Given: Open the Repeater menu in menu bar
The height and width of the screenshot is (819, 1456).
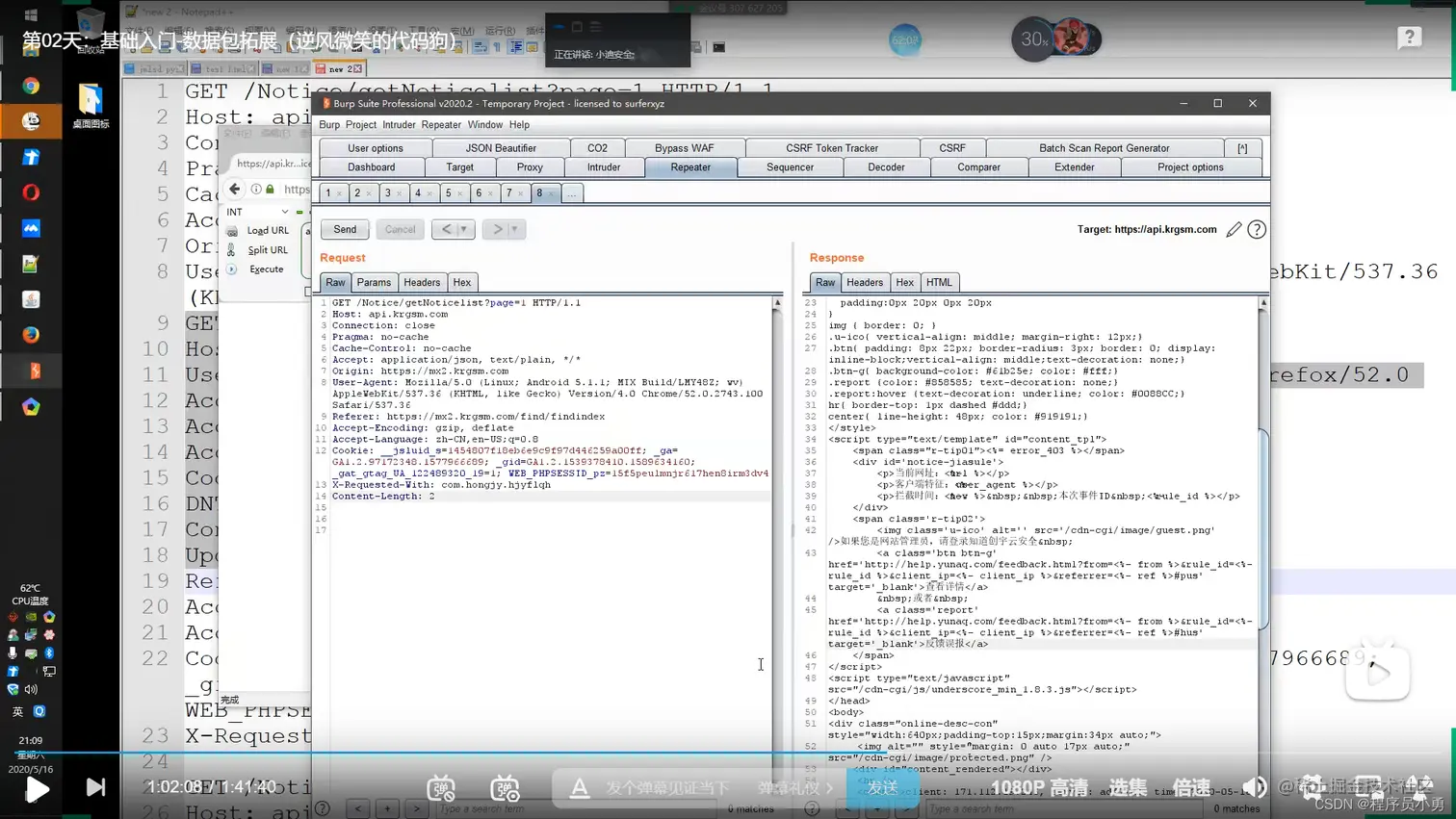Looking at the screenshot, I should point(441,125).
